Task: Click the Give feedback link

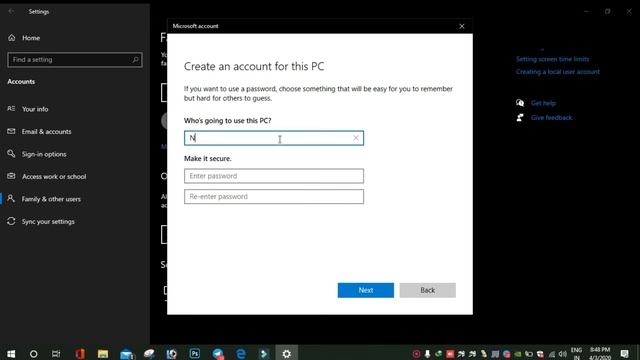Action: tap(551, 118)
